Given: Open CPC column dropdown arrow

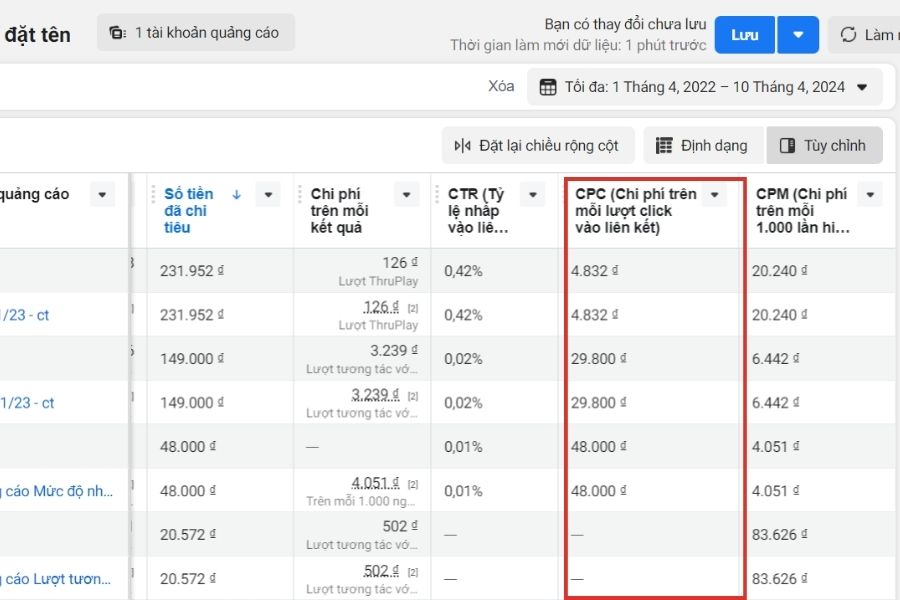Looking at the screenshot, I should coord(715,195).
